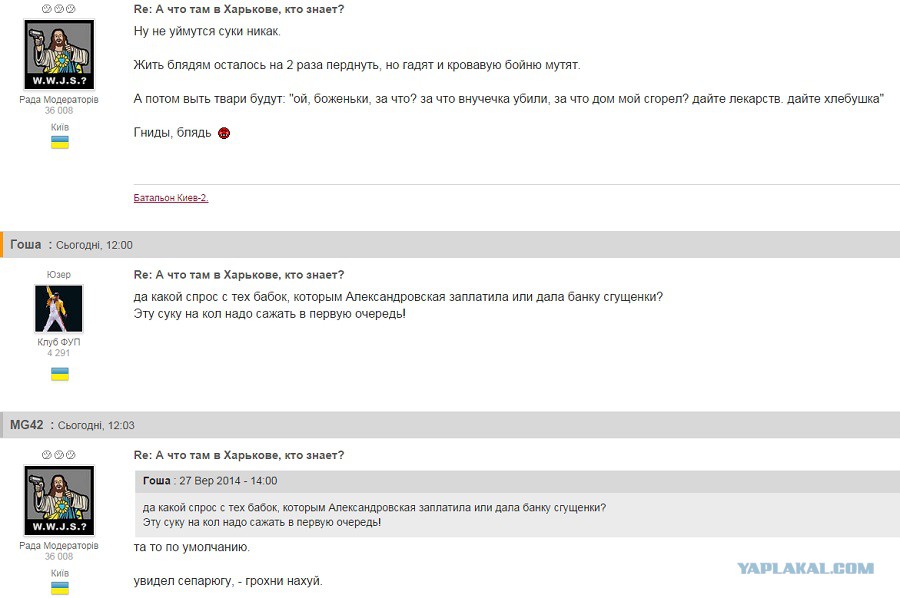Click the Ukrainian flag in the bottom post

[60, 588]
